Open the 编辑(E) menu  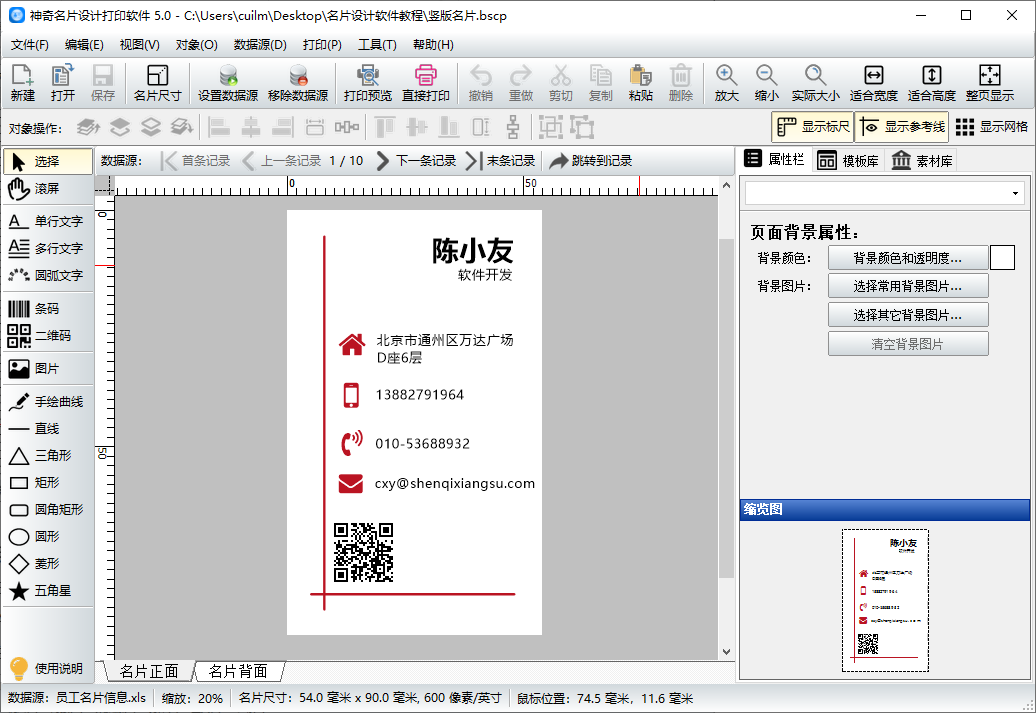pyautogui.click(x=84, y=45)
